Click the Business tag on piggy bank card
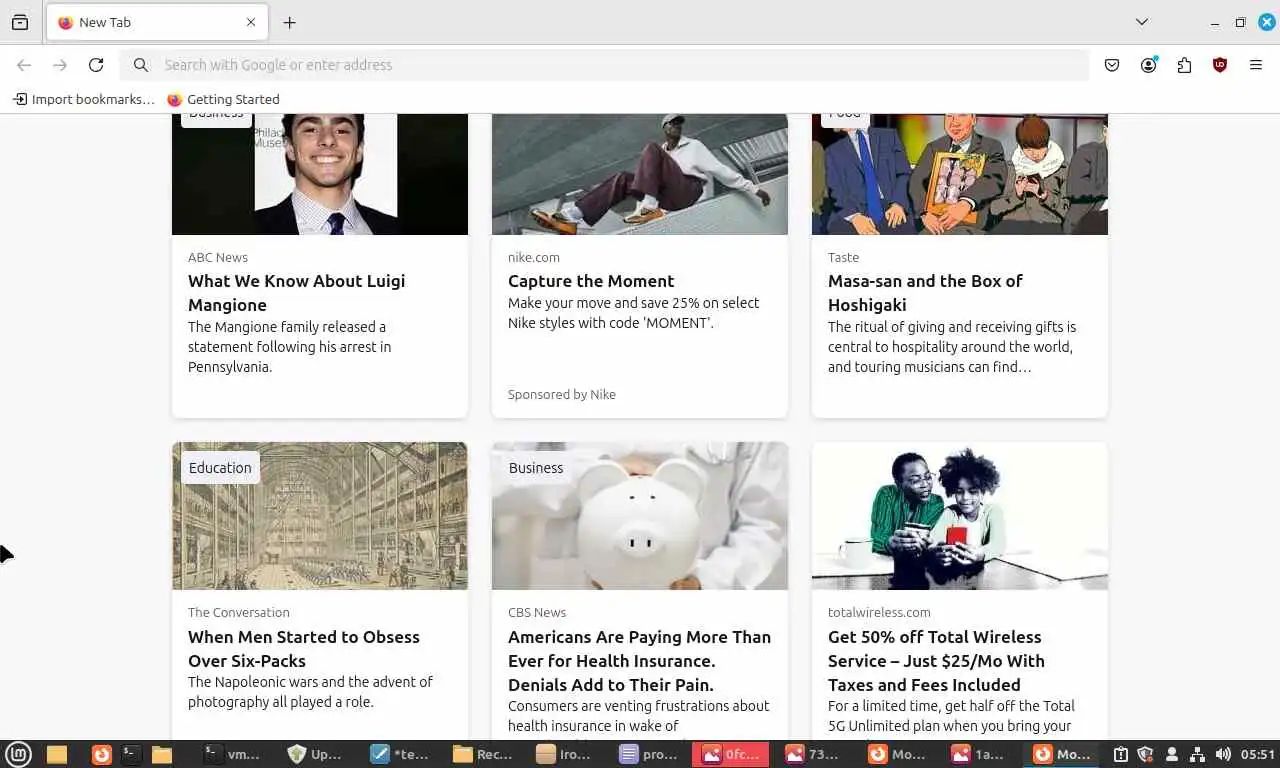The height and width of the screenshot is (768, 1280). click(536, 468)
